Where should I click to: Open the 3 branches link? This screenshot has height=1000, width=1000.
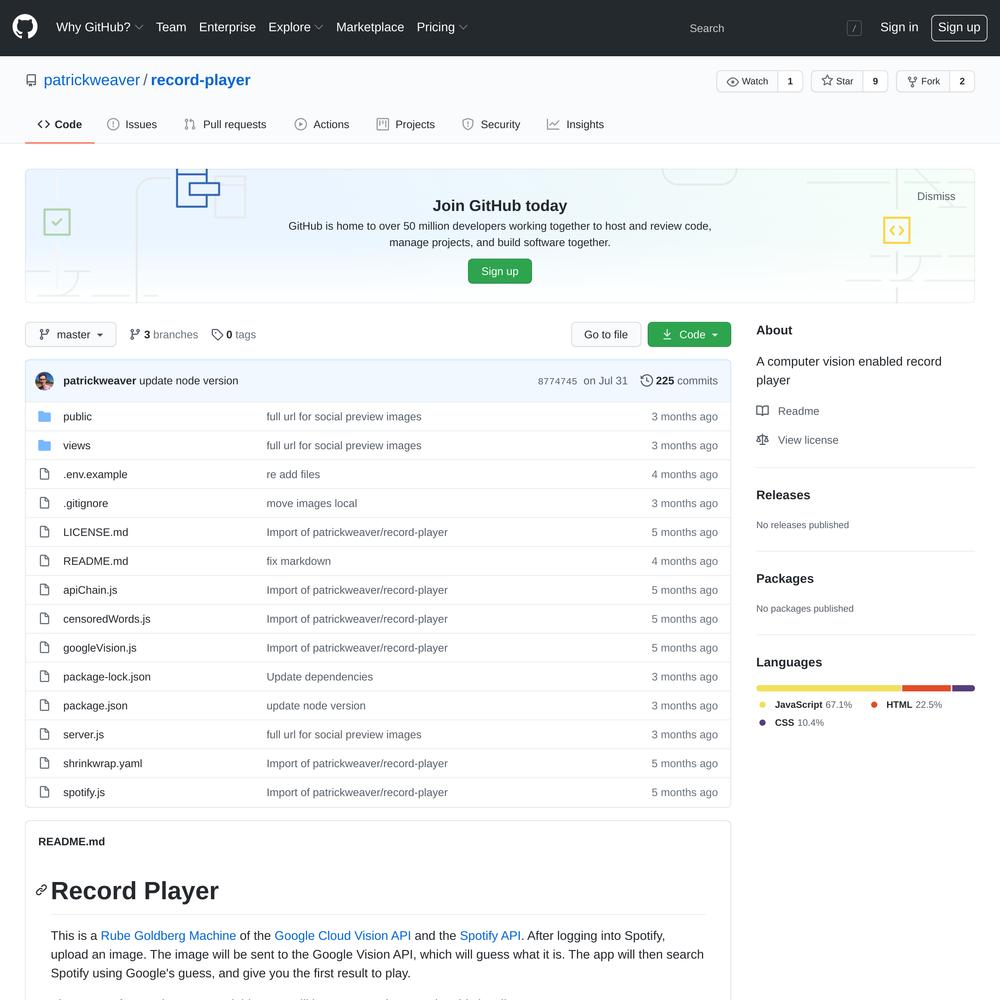pyautogui.click(x=164, y=334)
